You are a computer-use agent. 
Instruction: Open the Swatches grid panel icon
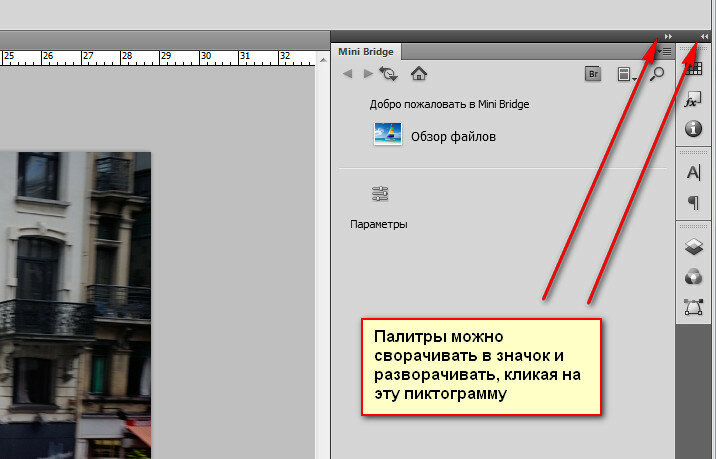(x=693, y=69)
